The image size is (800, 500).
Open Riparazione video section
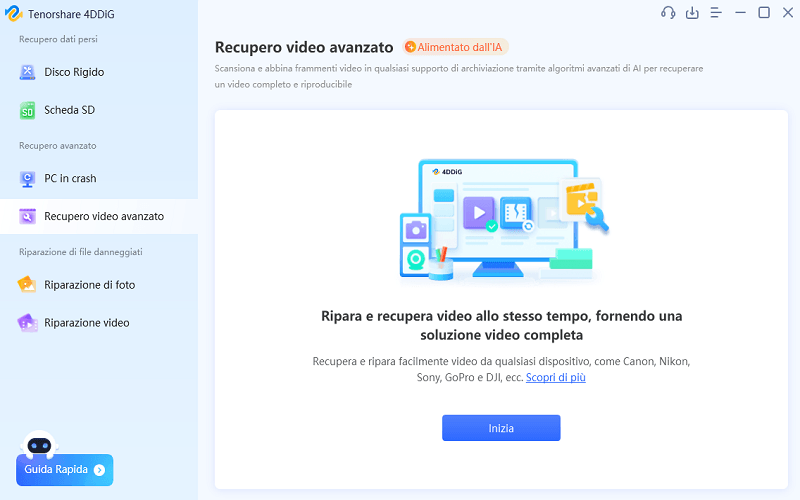[99, 323]
